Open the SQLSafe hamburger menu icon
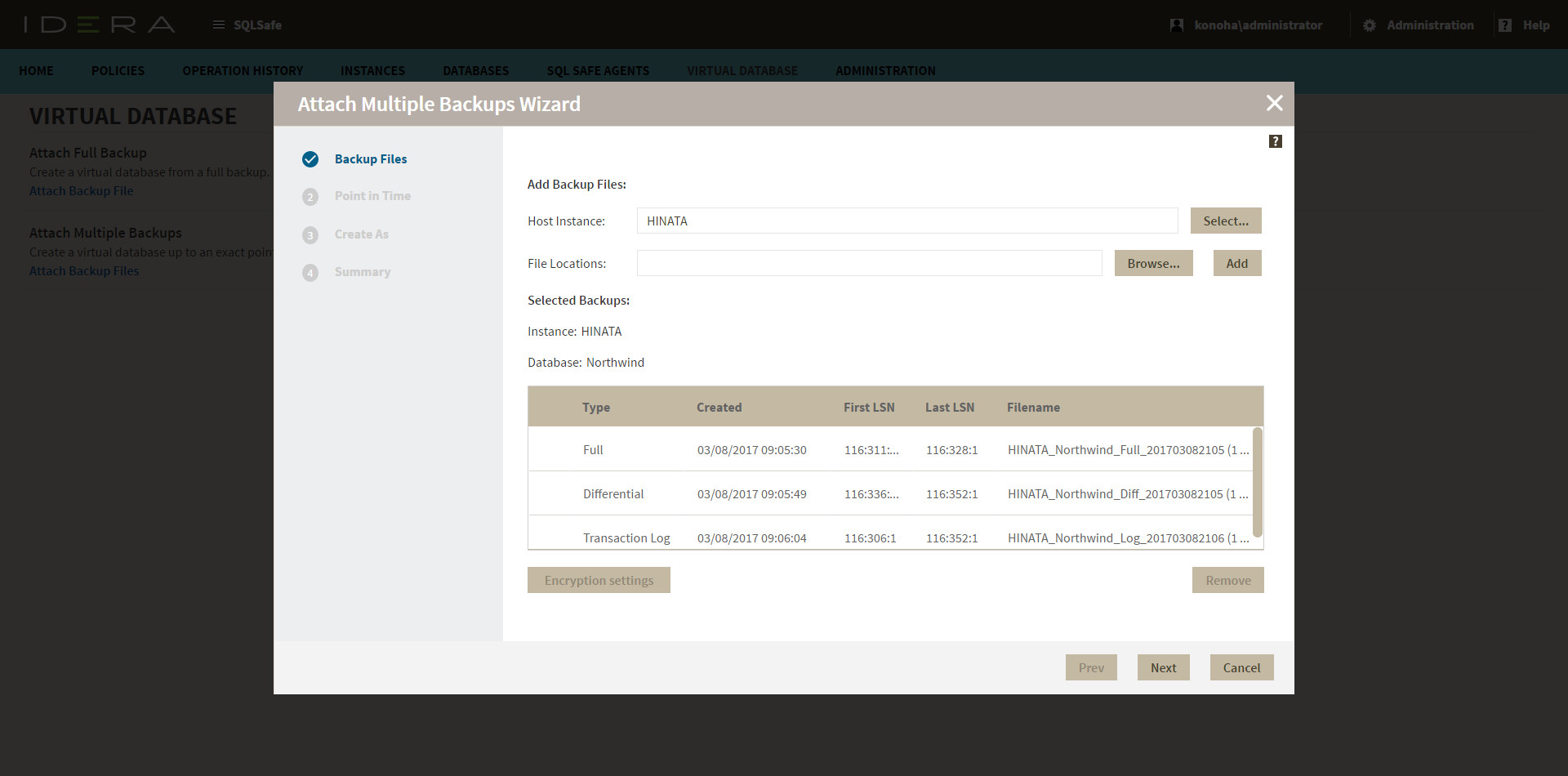1568x776 pixels. coord(218,25)
